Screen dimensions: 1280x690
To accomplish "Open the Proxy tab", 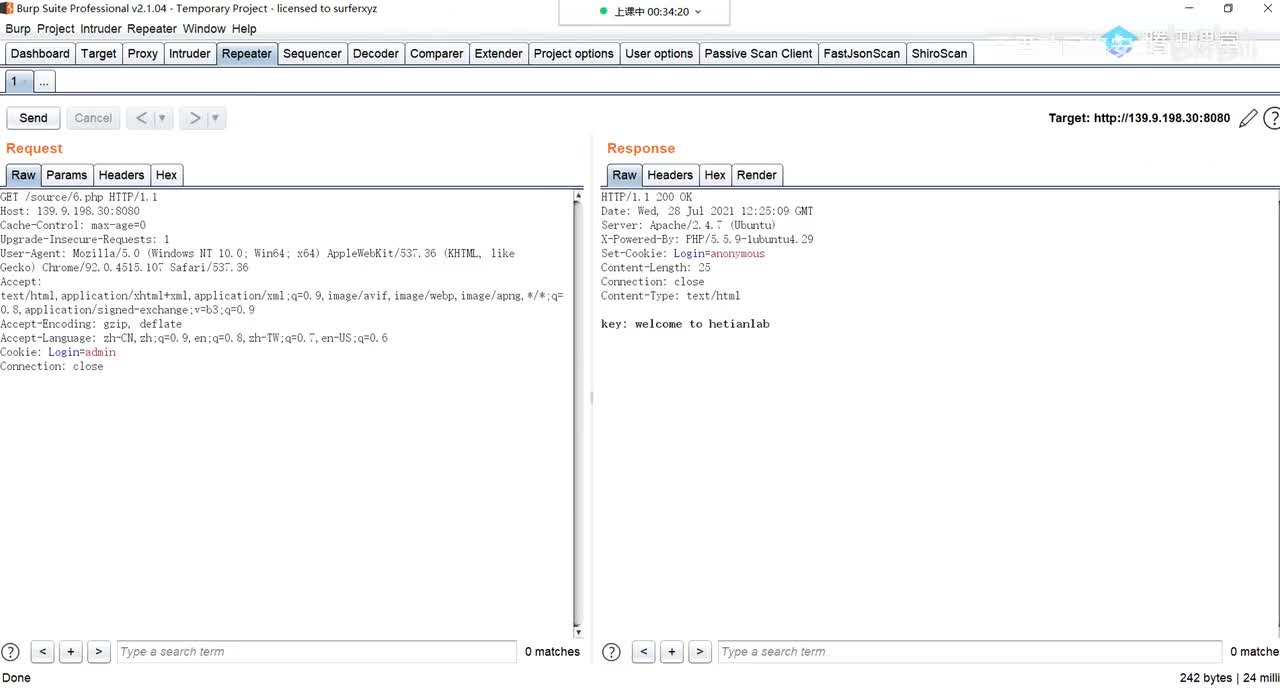I will (x=143, y=54).
